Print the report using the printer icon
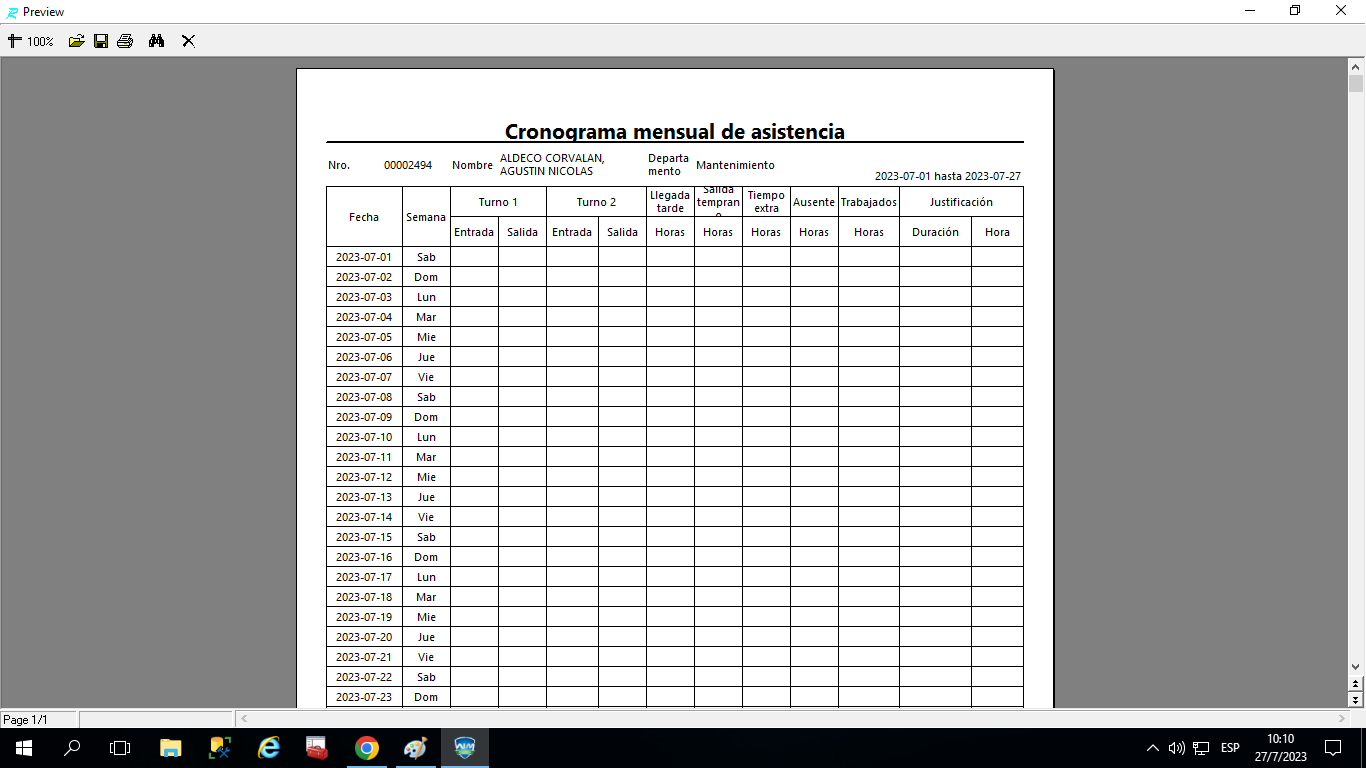 125,41
